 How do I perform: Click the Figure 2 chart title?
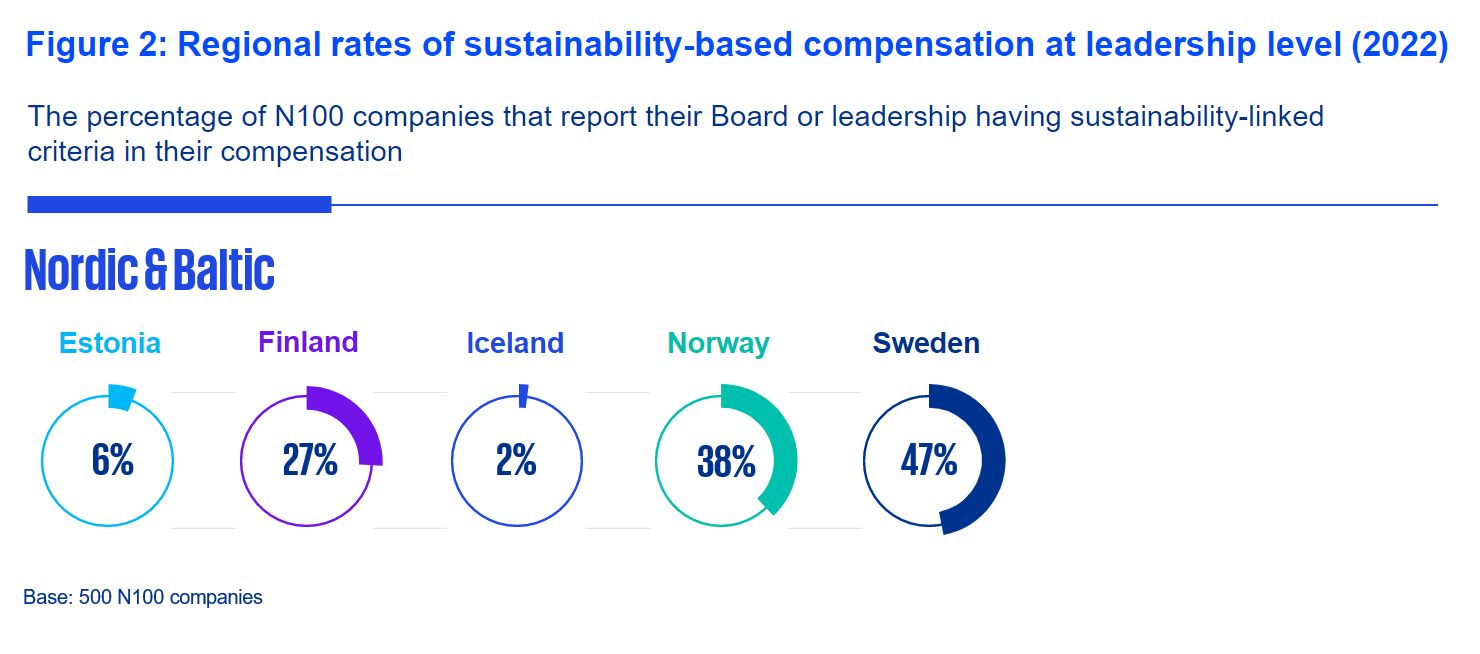click(736, 47)
